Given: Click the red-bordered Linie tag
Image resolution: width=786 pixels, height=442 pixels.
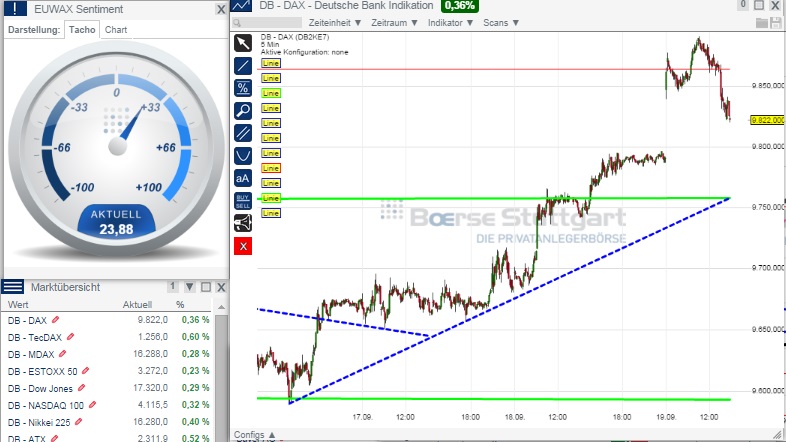Looking at the screenshot, I should (x=271, y=168).
